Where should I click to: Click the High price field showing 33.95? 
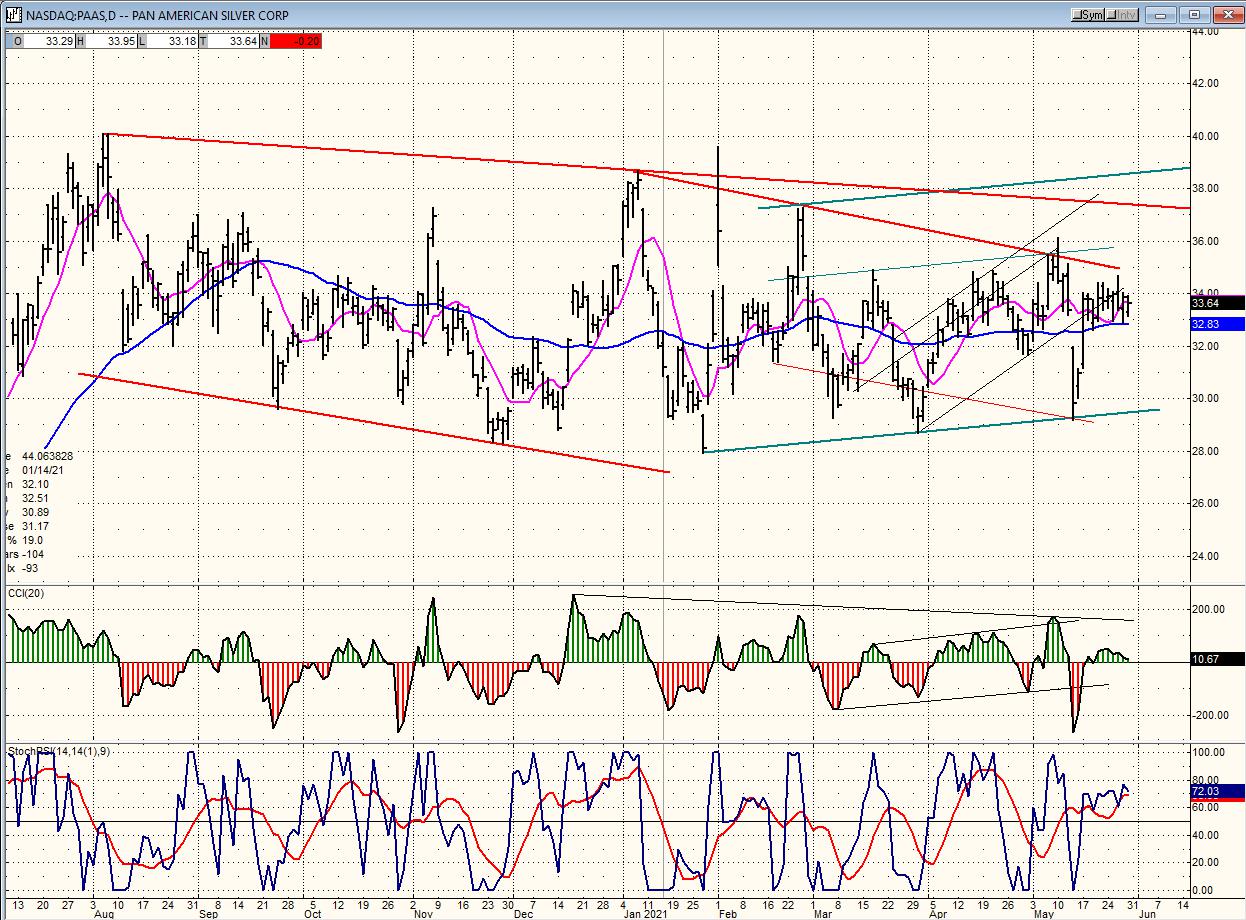111,41
